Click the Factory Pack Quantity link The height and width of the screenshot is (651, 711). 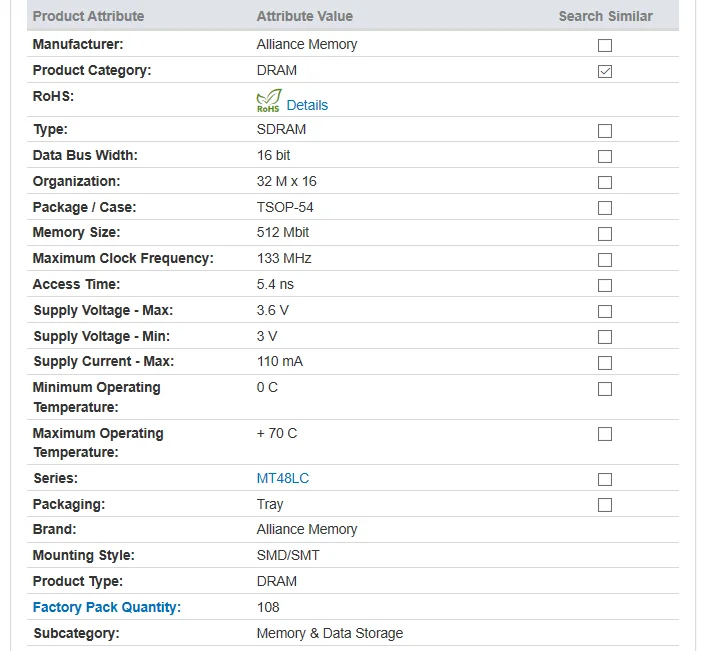pyautogui.click(x=107, y=607)
